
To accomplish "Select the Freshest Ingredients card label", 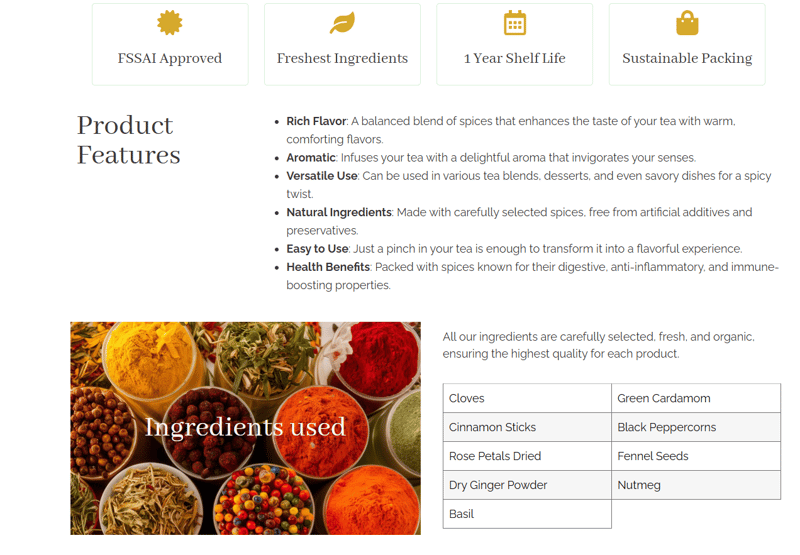I will (x=342, y=58).
